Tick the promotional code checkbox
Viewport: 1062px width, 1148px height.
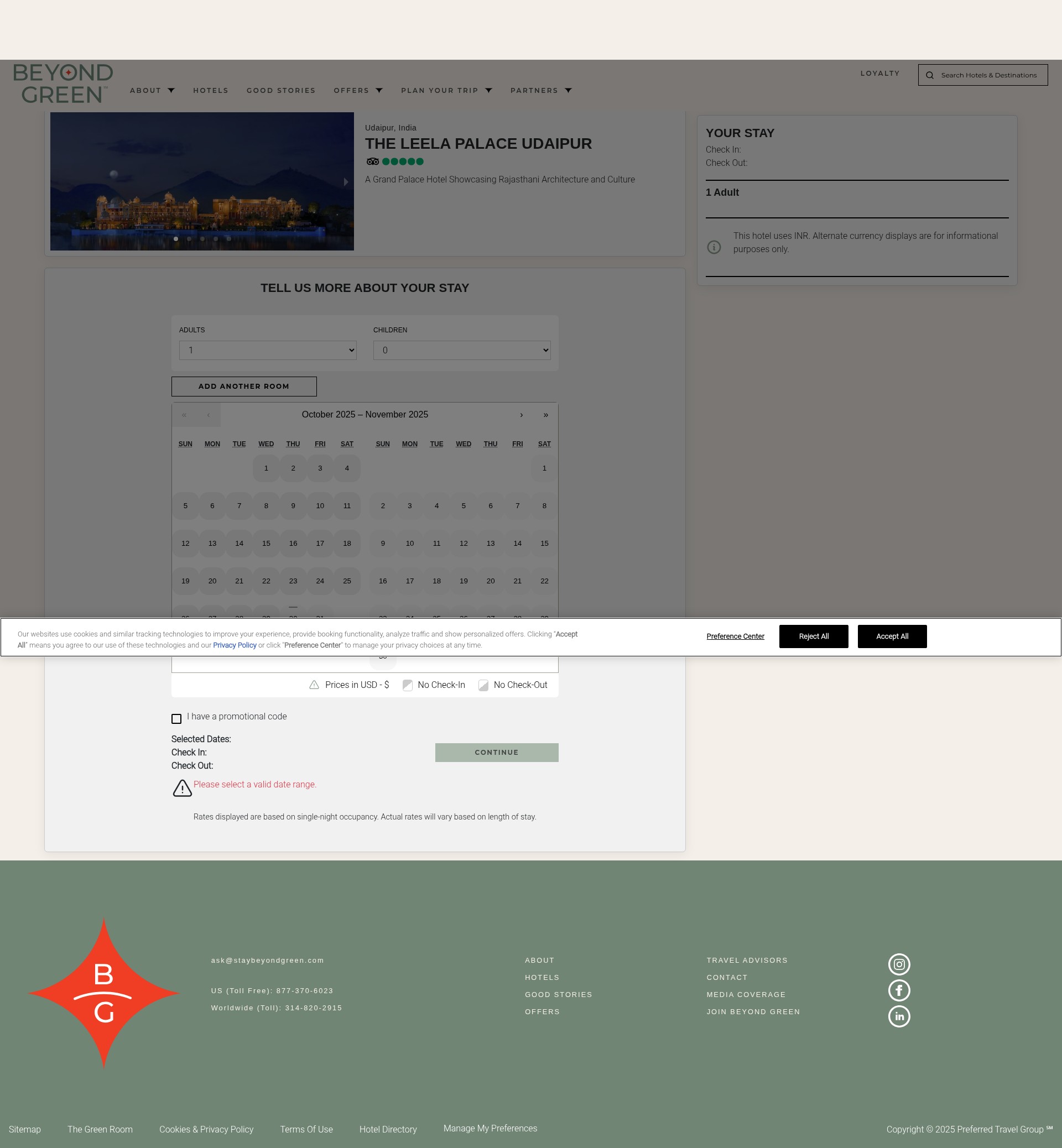176,718
